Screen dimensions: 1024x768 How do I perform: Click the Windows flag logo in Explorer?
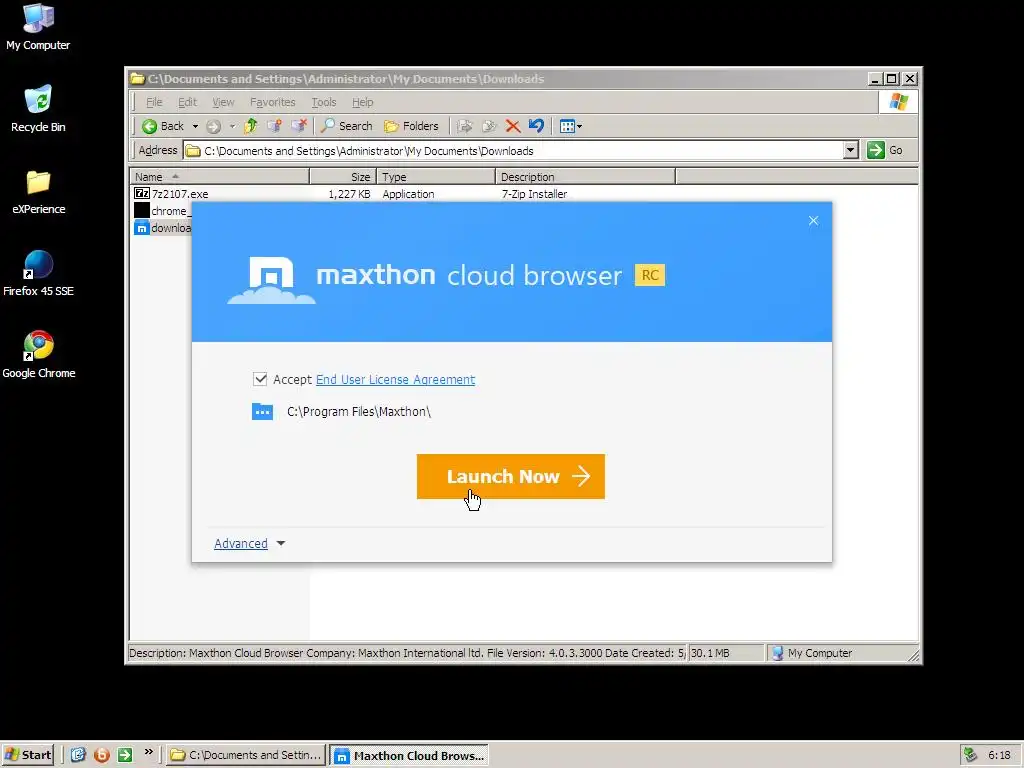pyautogui.click(x=899, y=102)
